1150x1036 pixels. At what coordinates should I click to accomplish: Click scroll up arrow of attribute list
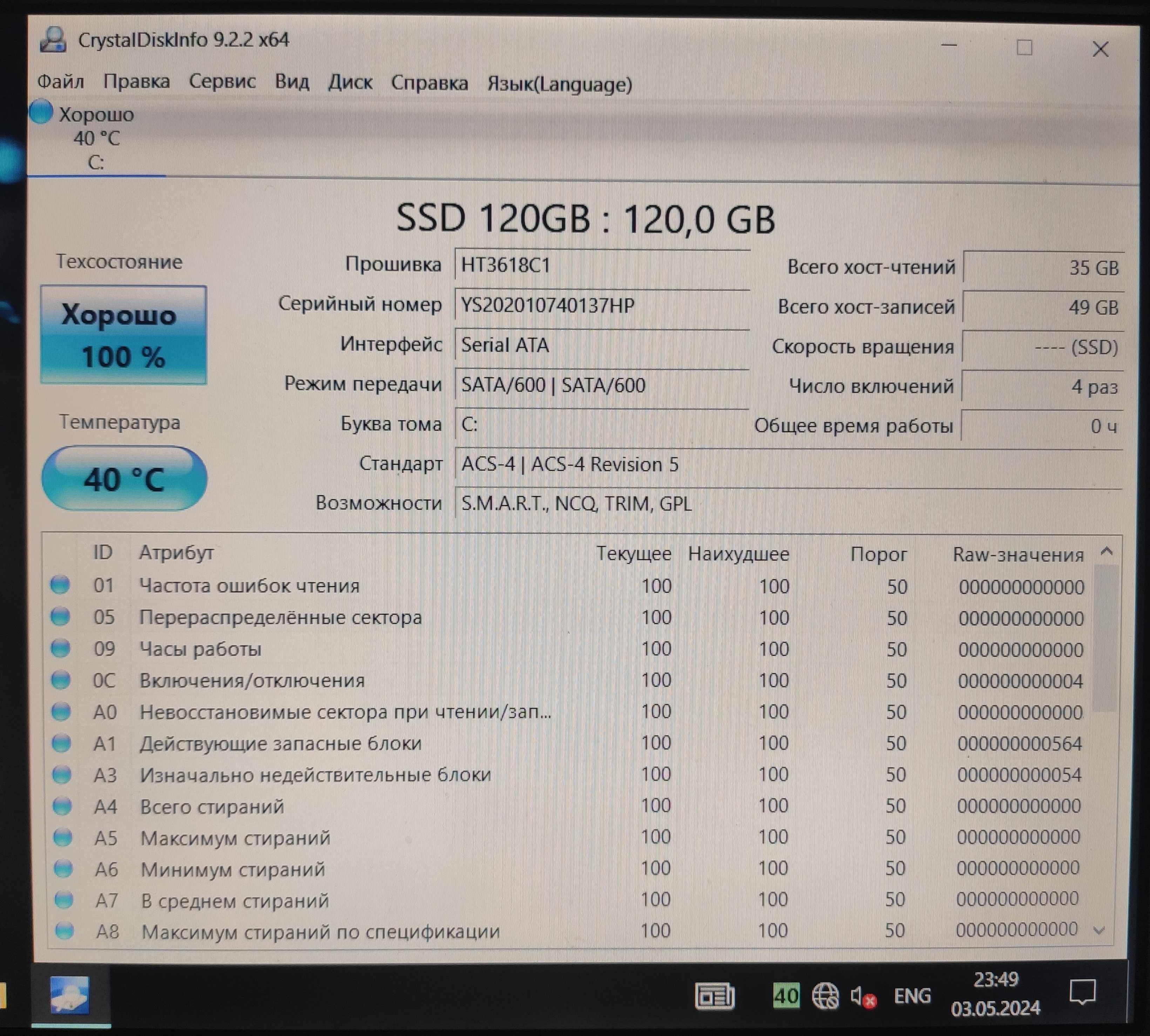(x=1107, y=551)
